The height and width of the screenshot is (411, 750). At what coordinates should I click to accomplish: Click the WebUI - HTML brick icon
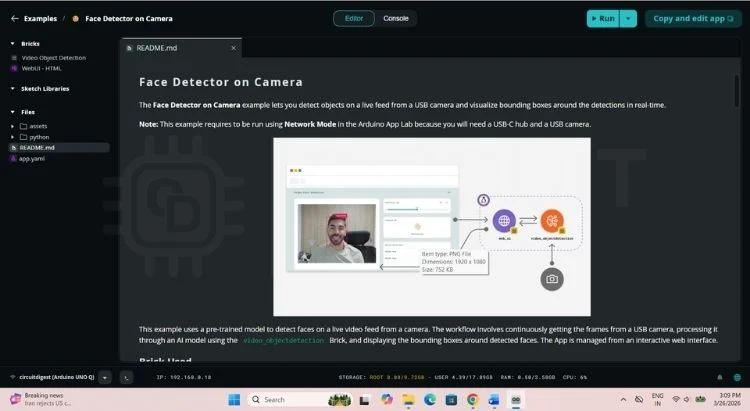pyautogui.click(x=14, y=68)
